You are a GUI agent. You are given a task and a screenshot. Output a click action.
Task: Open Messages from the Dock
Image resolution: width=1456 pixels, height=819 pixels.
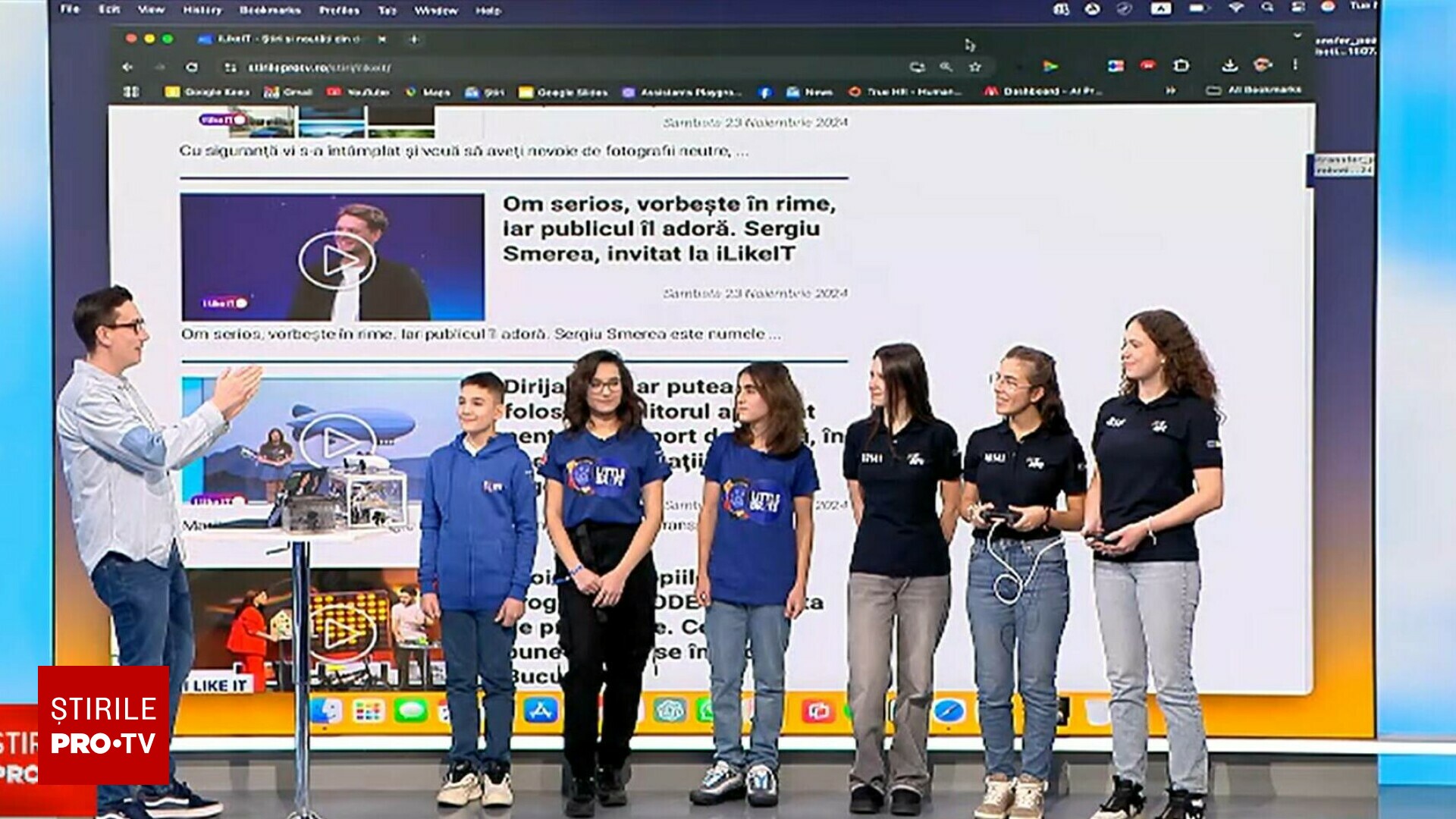click(x=411, y=711)
